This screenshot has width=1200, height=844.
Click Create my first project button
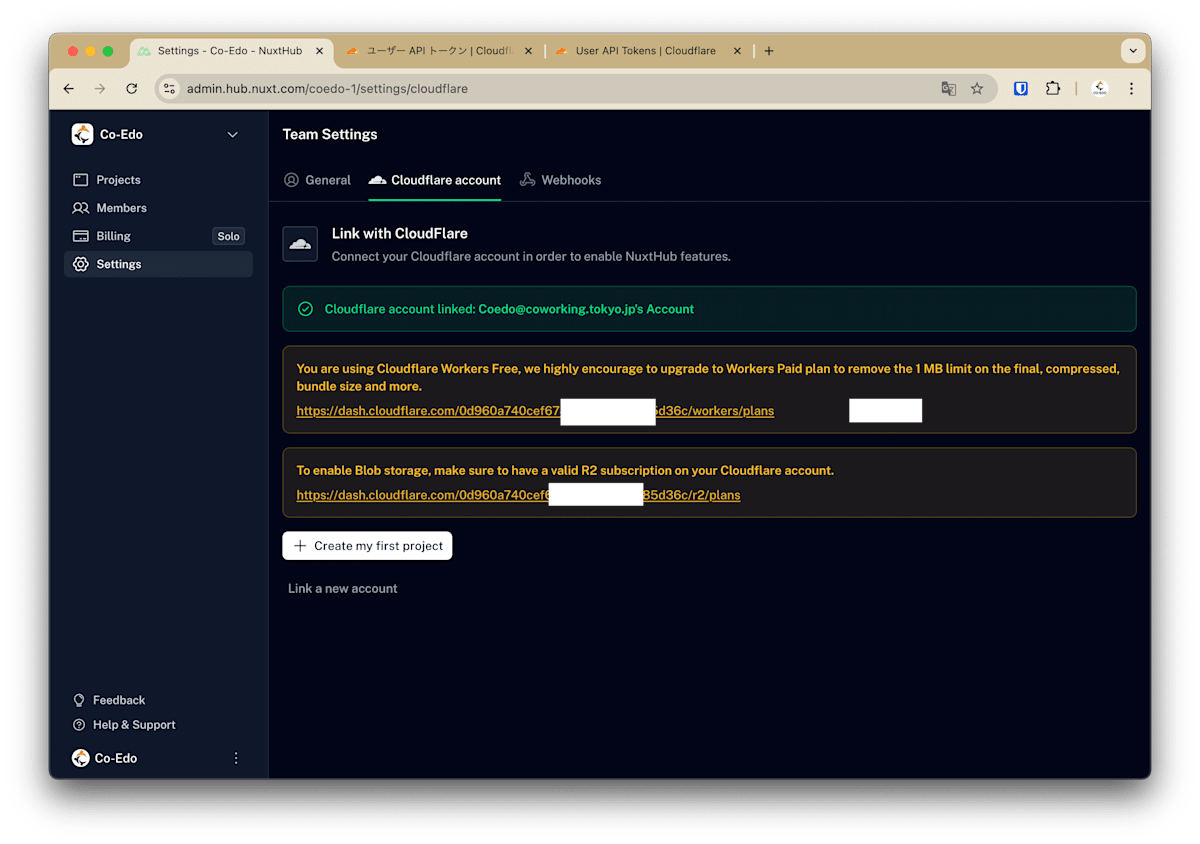367,546
